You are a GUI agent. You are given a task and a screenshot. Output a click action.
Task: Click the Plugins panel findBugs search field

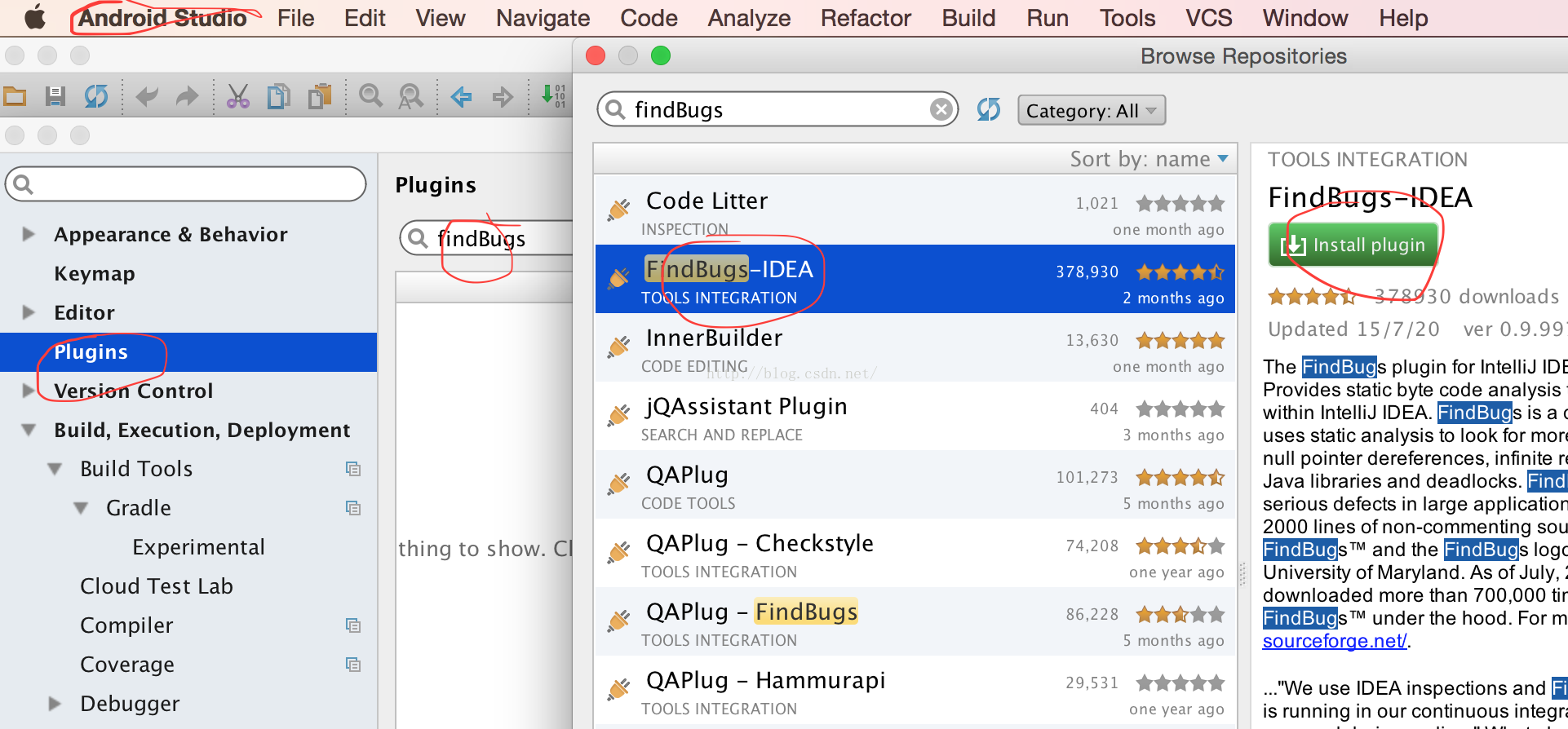tap(488, 238)
